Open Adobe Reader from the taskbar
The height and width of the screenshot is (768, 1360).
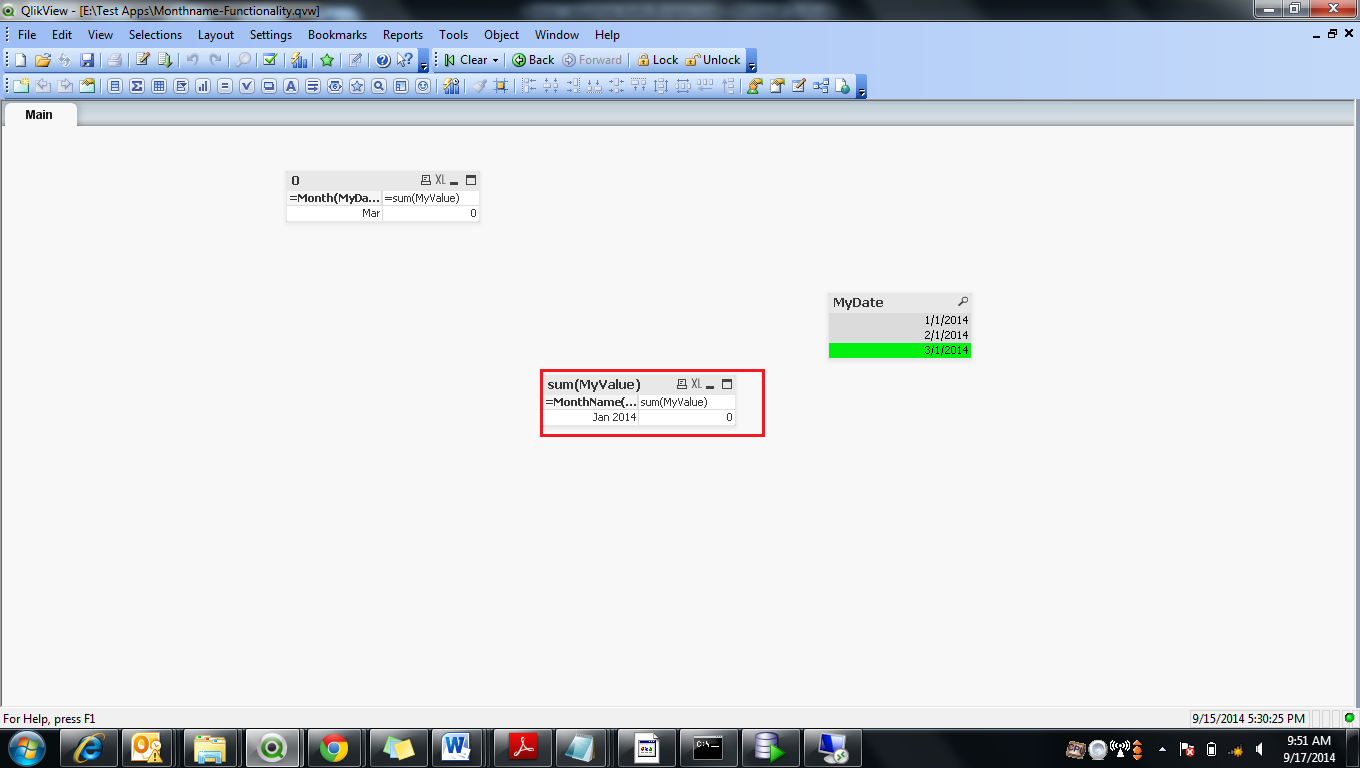(522, 747)
